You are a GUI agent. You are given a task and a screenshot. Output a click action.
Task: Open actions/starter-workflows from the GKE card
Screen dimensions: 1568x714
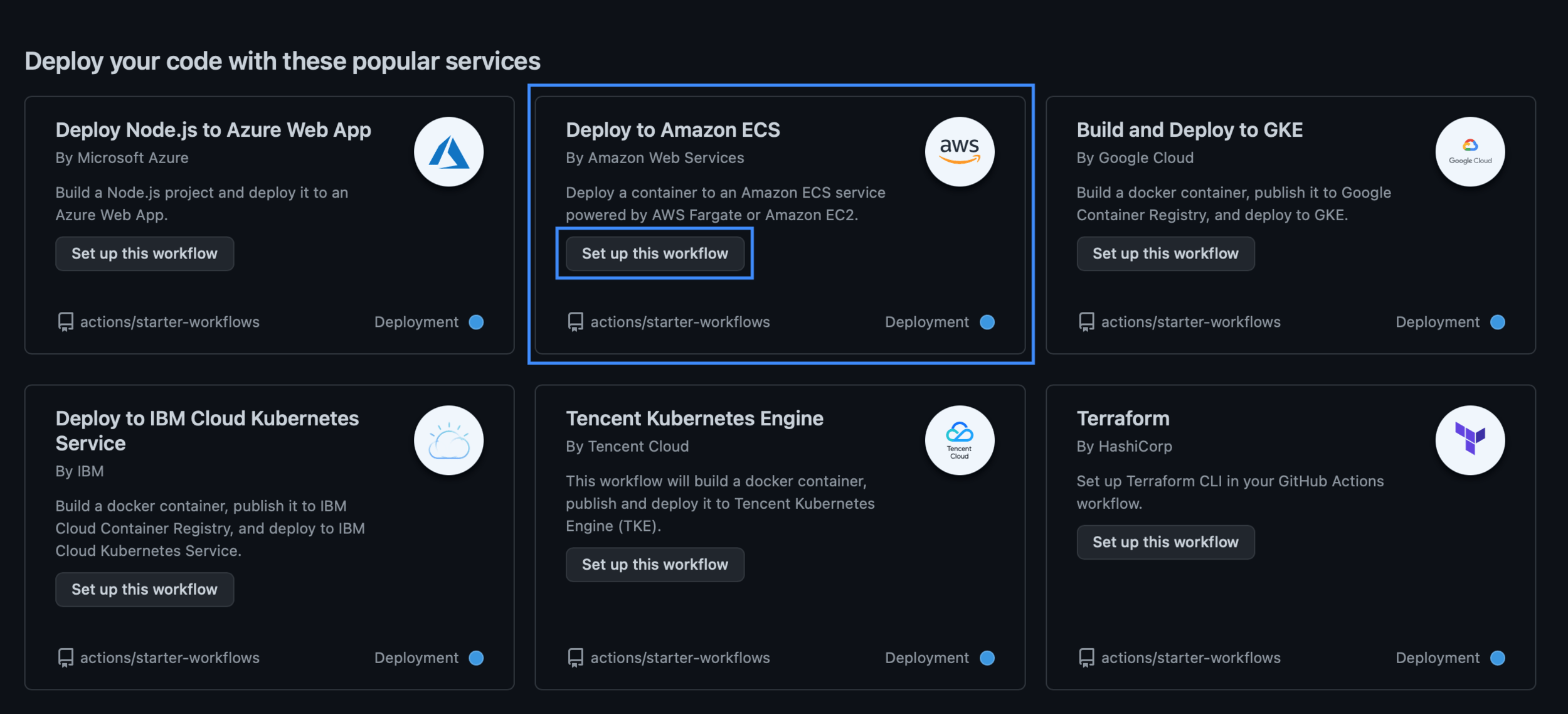1190,322
